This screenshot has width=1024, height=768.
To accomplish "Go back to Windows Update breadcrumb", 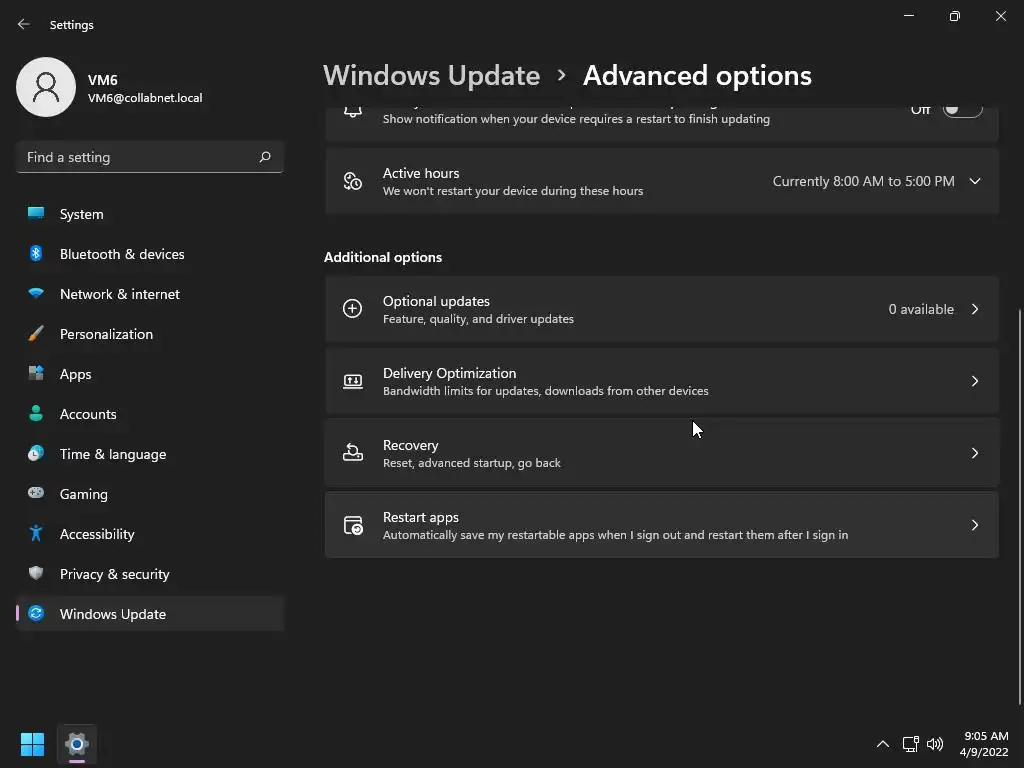I will coord(431,76).
